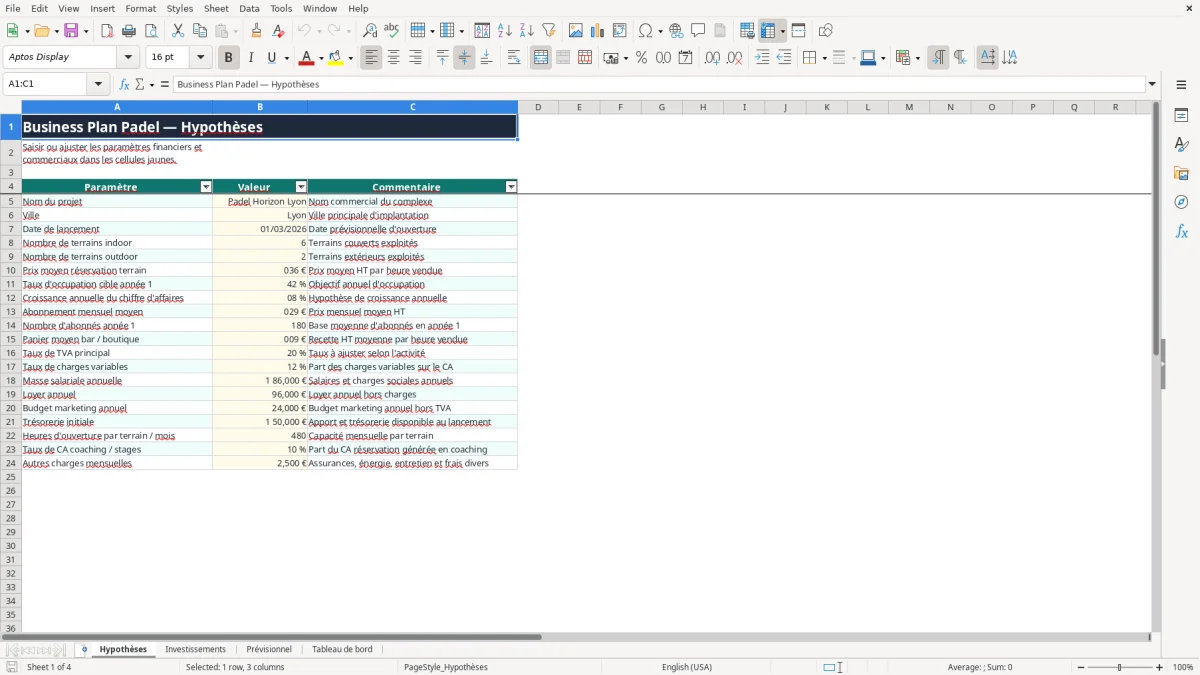Toggle Freeze Rows and Columns button
The width and height of the screenshot is (1200, 675).
[768, 31]
